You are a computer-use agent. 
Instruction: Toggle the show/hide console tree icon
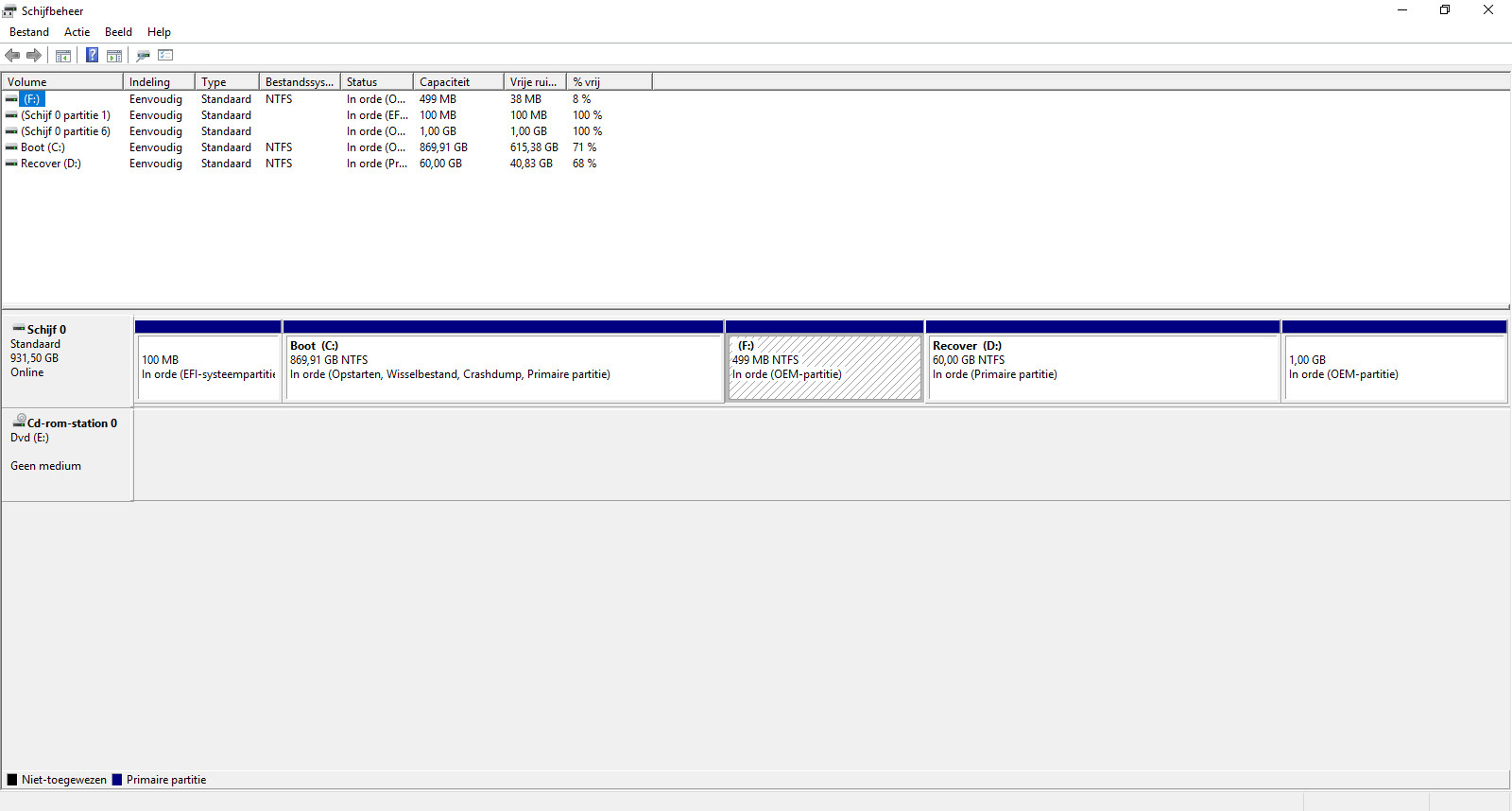click(63, 56)
